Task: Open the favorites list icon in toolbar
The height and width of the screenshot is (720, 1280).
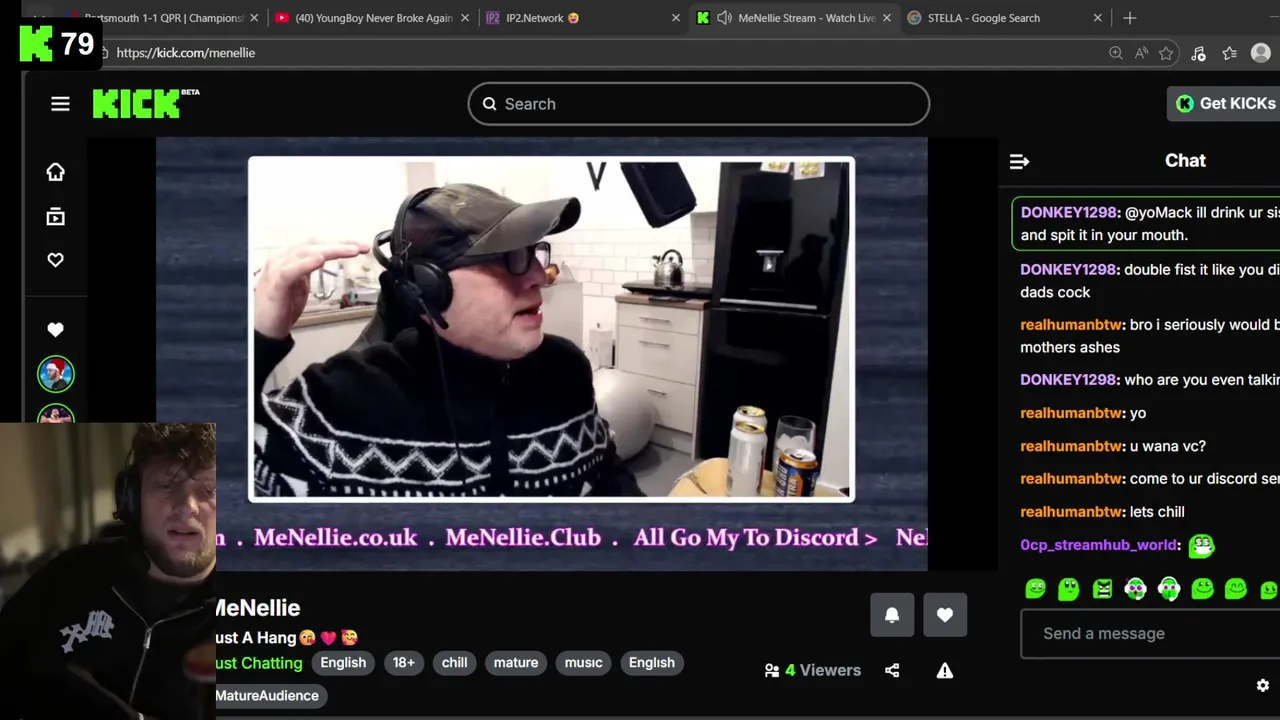Action: coord(1230,53)
